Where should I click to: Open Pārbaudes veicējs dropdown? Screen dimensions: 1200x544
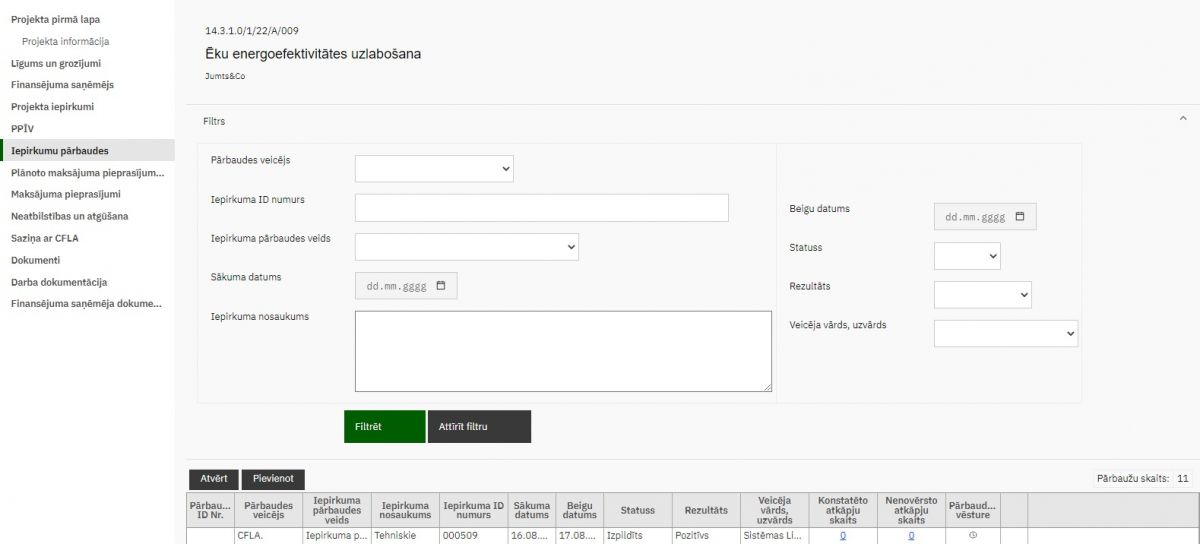click(x=434, y=169)
